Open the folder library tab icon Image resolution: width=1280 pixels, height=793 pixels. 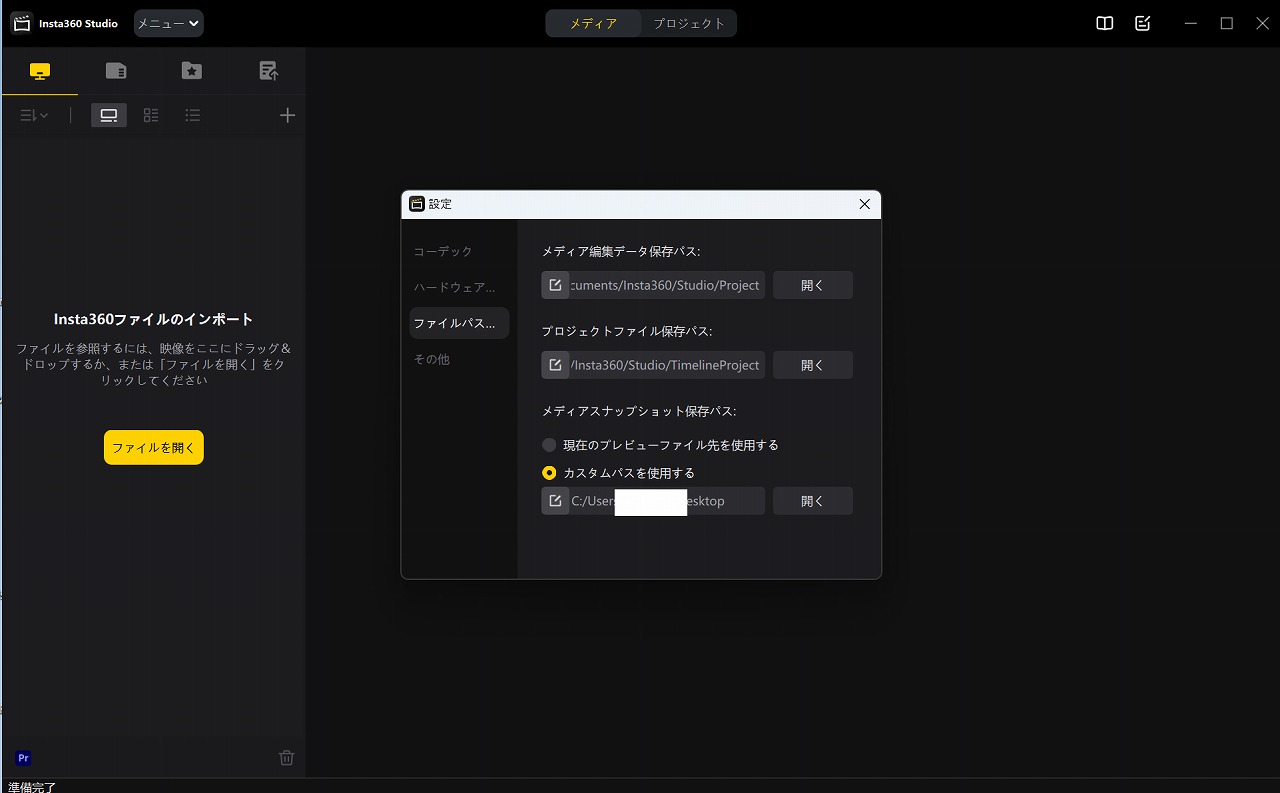[116, 71]
